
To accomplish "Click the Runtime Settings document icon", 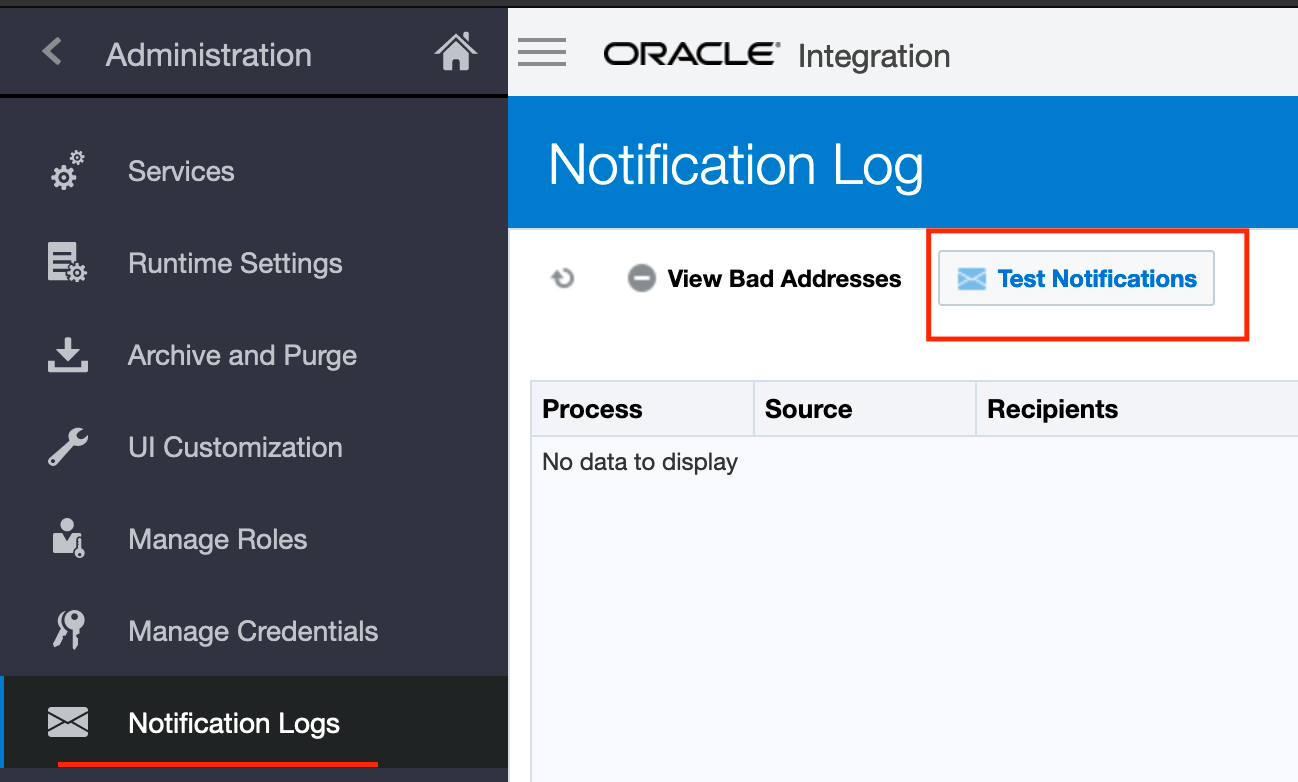I will 68,263.
